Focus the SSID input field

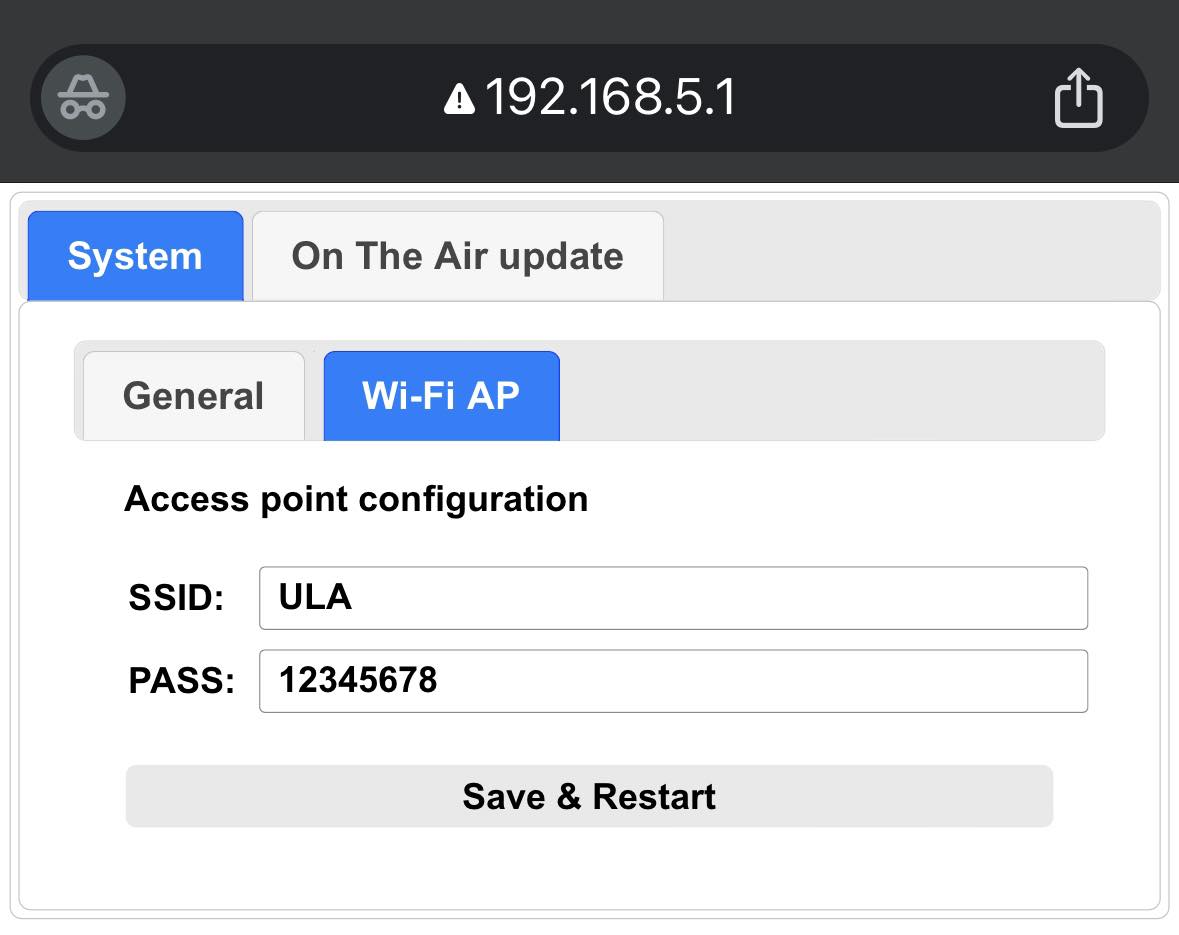(x=673, y=598)
